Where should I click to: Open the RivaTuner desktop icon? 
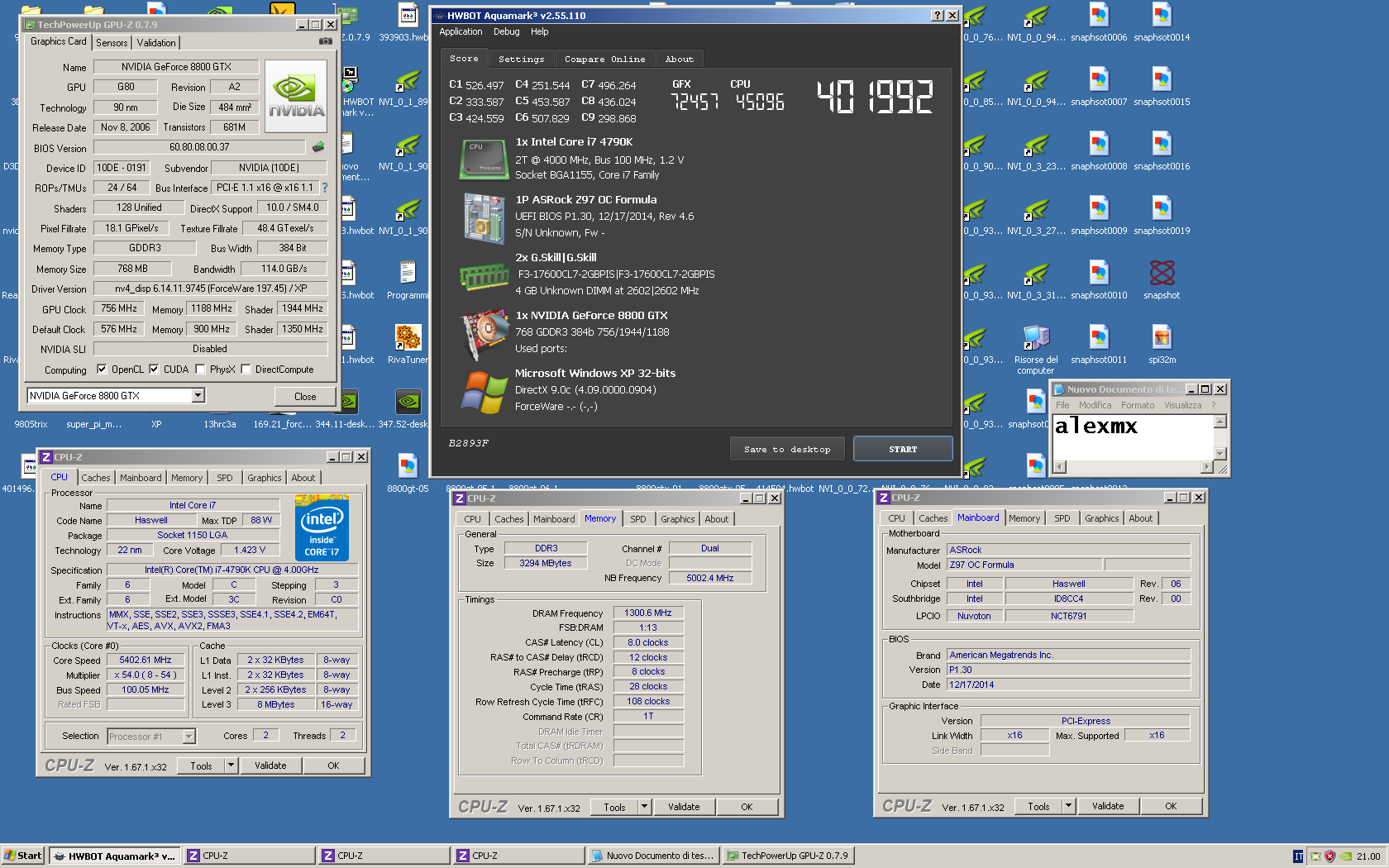(408, 345)
